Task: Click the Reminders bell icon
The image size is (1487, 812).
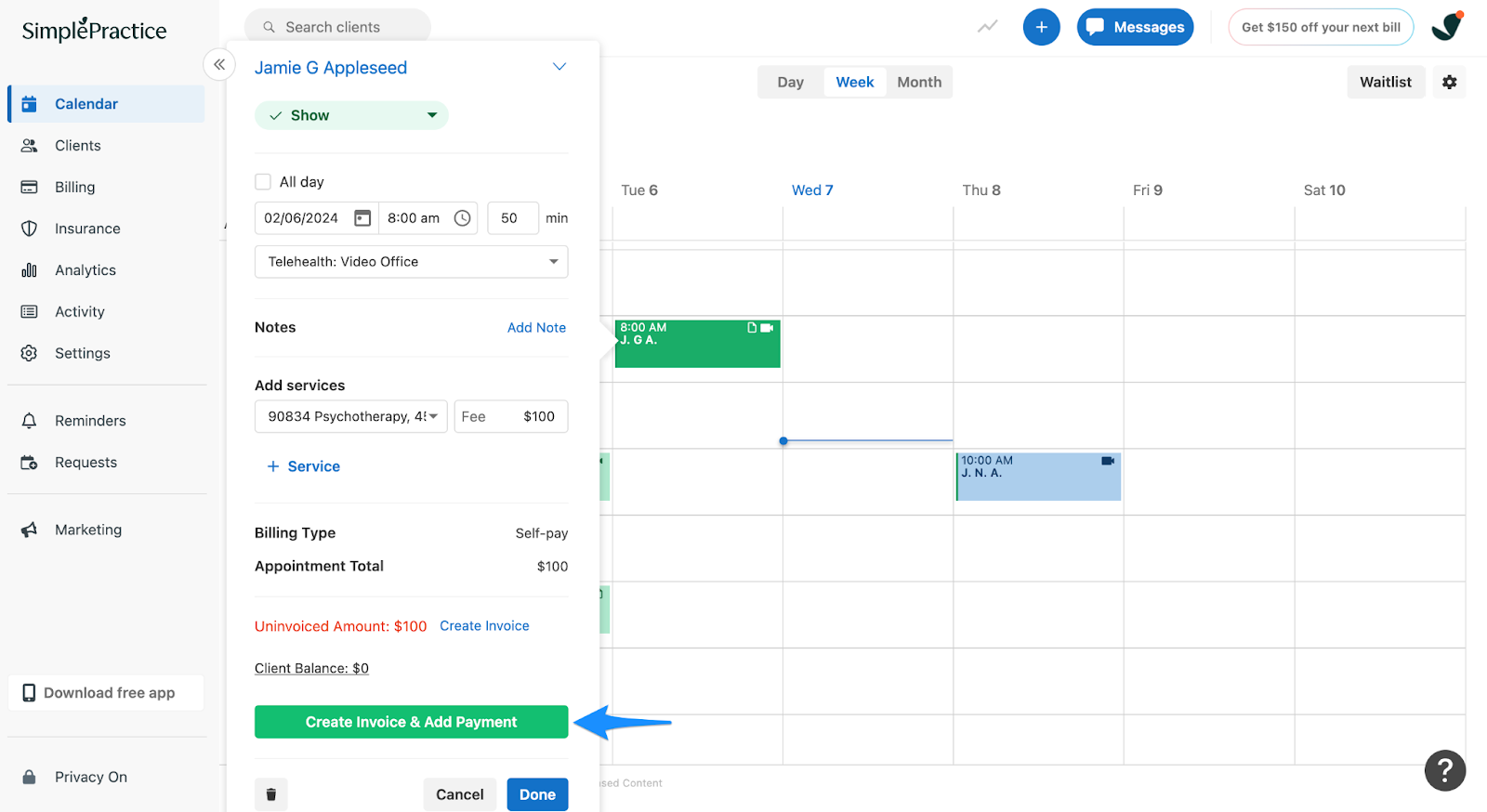Action: (x=29, y=421)
